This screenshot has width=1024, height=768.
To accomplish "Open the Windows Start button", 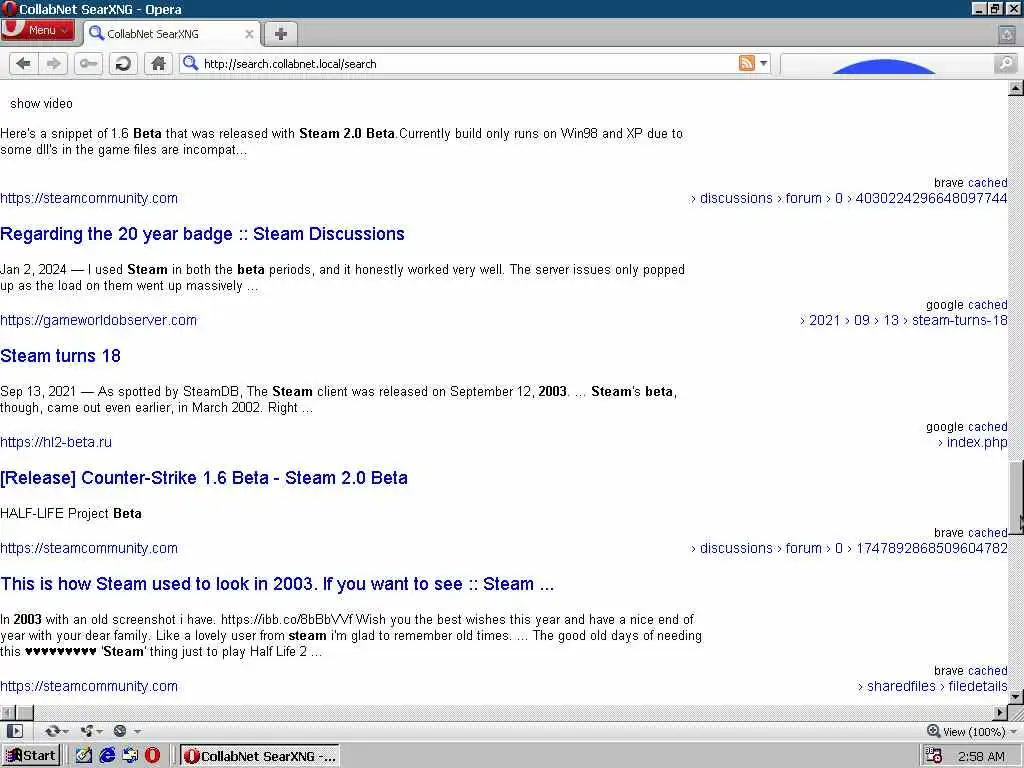I will pos(31,756).
